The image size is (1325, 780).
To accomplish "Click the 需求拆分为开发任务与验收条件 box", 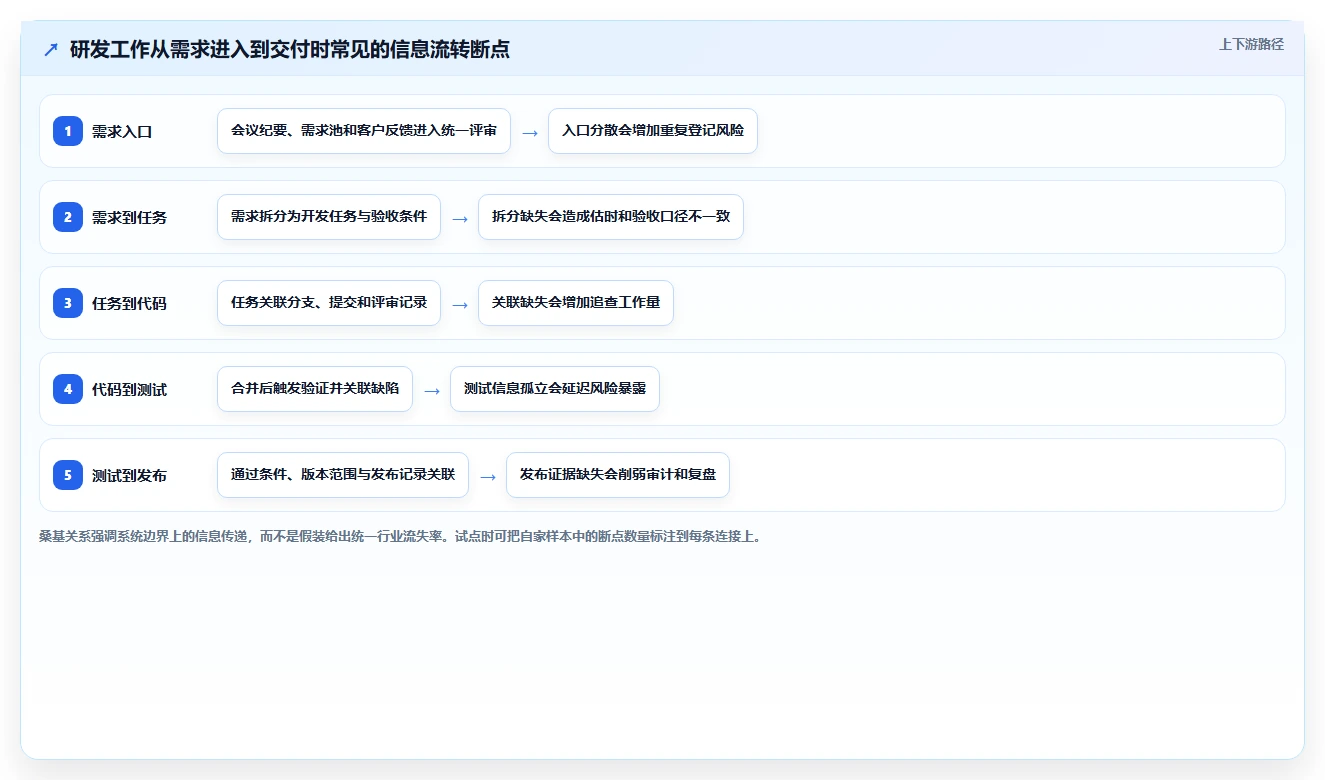I will coord(329,217).
